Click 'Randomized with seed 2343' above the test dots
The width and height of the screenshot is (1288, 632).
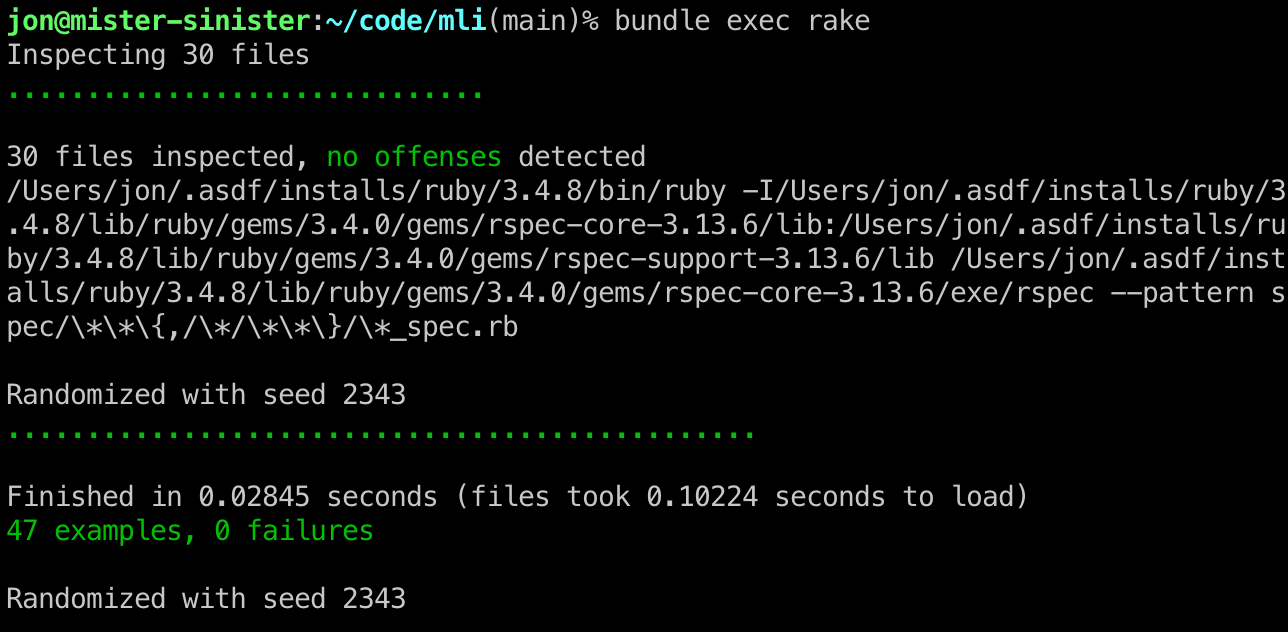(206, 395)
